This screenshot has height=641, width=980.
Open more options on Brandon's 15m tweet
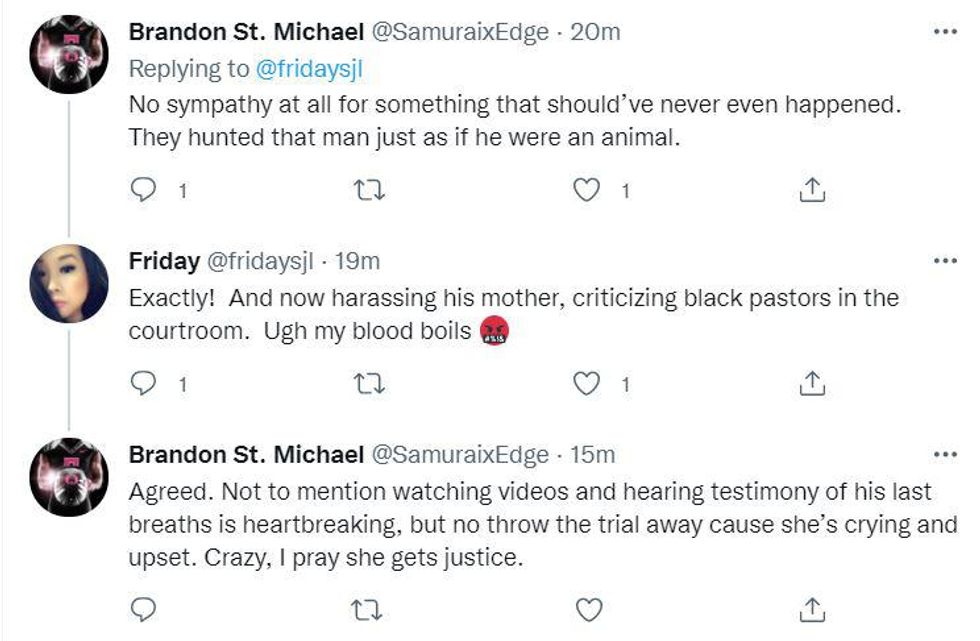click(x=944, y=455)
